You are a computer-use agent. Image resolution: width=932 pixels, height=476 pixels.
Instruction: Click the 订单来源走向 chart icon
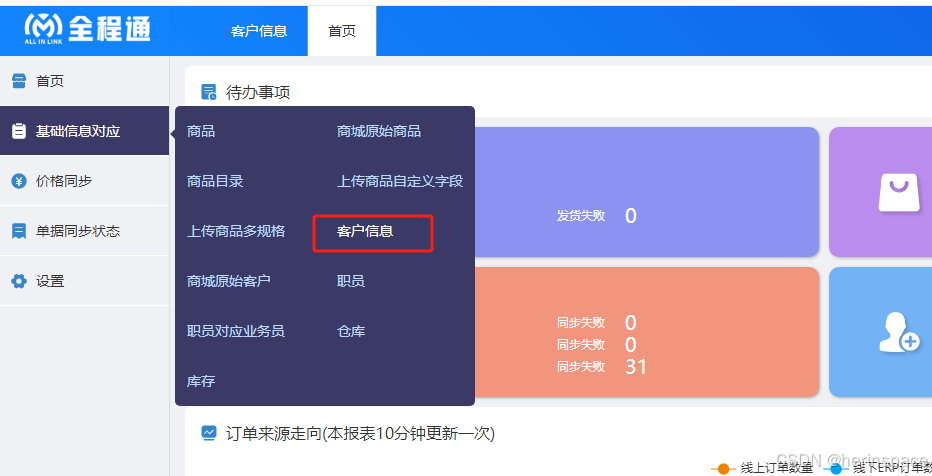point(209,433)
